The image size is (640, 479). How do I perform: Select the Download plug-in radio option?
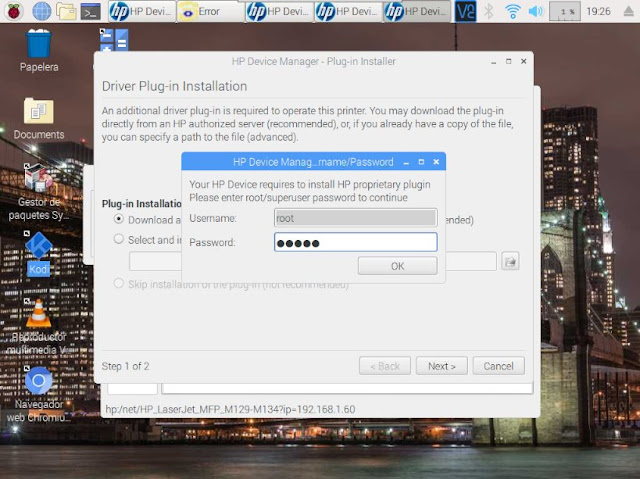pos(118,219)
